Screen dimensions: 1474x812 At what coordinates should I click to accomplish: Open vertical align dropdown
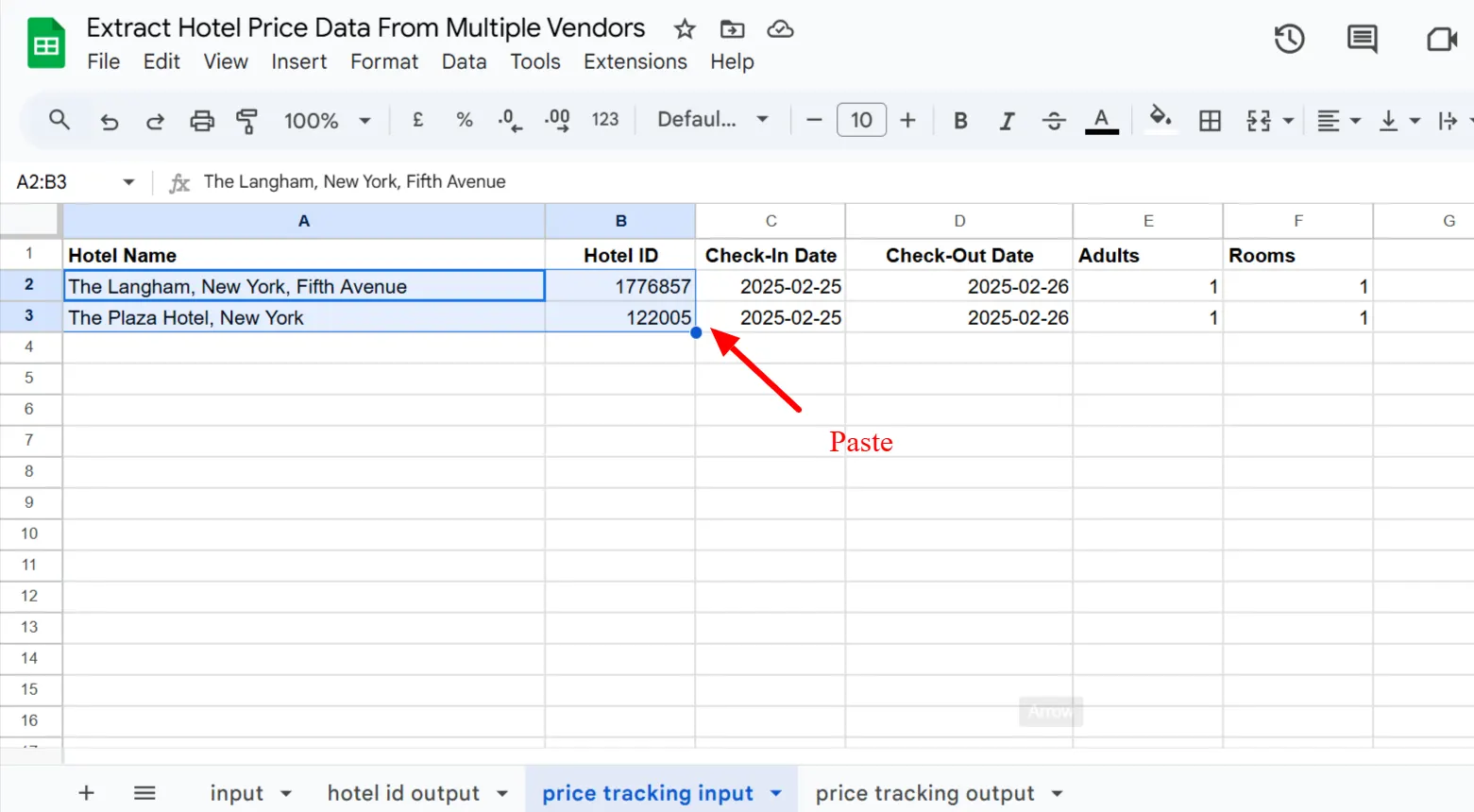1399,121
